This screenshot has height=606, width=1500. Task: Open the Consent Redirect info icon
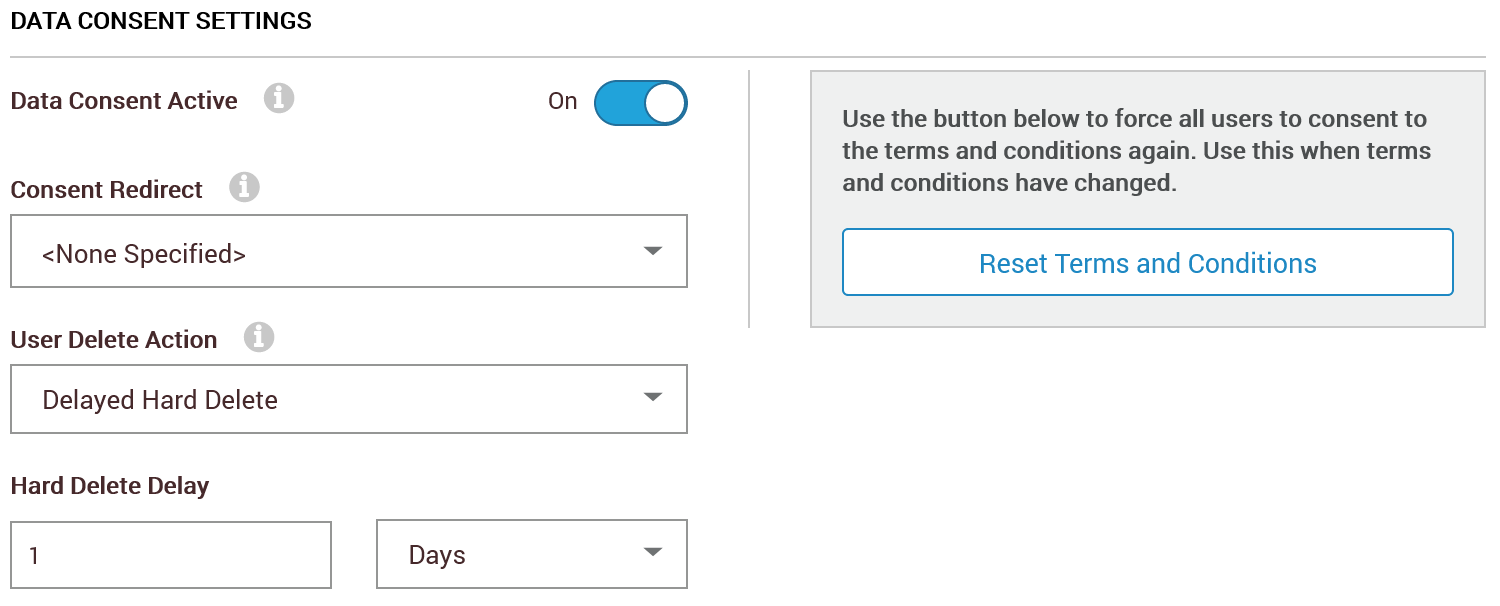[244, 187]
